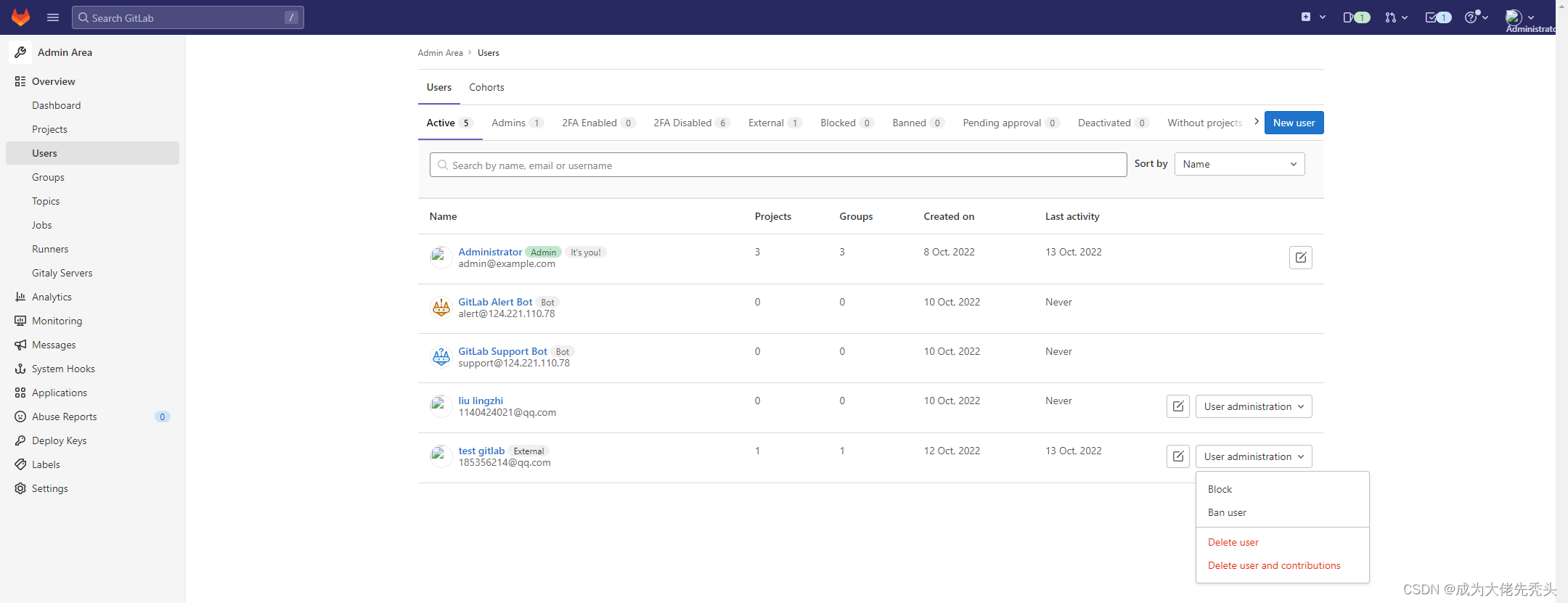
Task: Collapse User administration dropdown for test gitlab
Action: click(x=1254, y=456)
